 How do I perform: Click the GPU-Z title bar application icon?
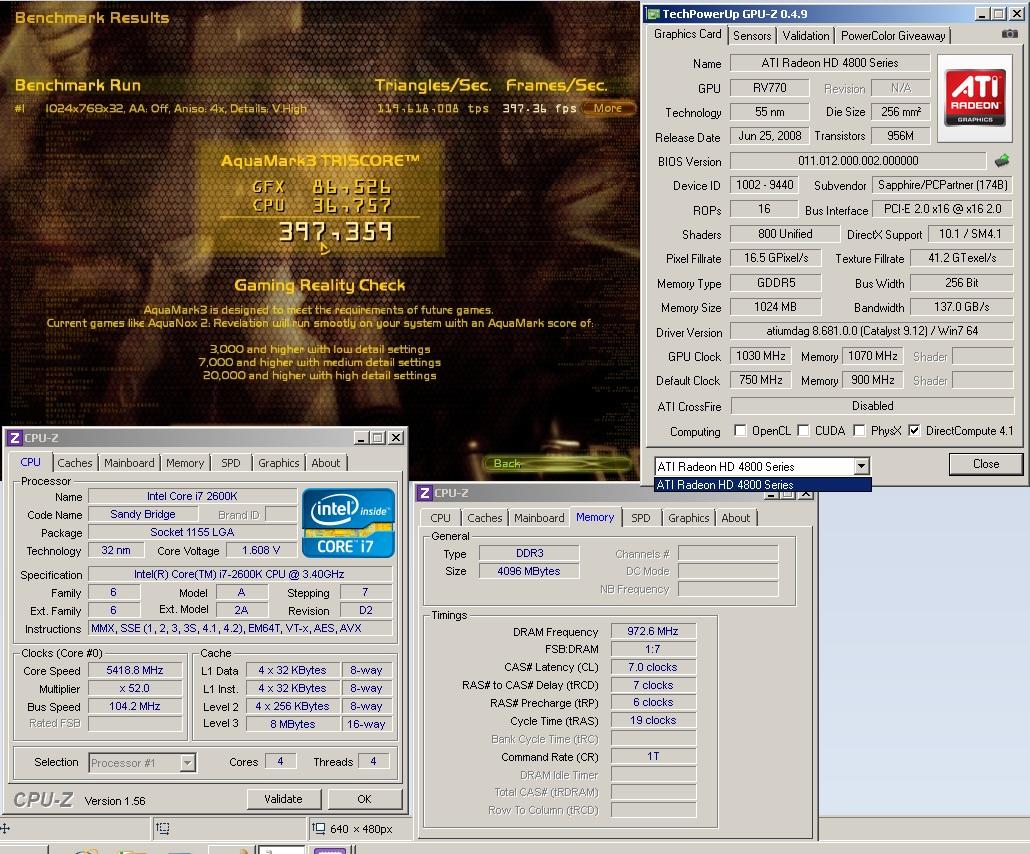pos(653,14)
